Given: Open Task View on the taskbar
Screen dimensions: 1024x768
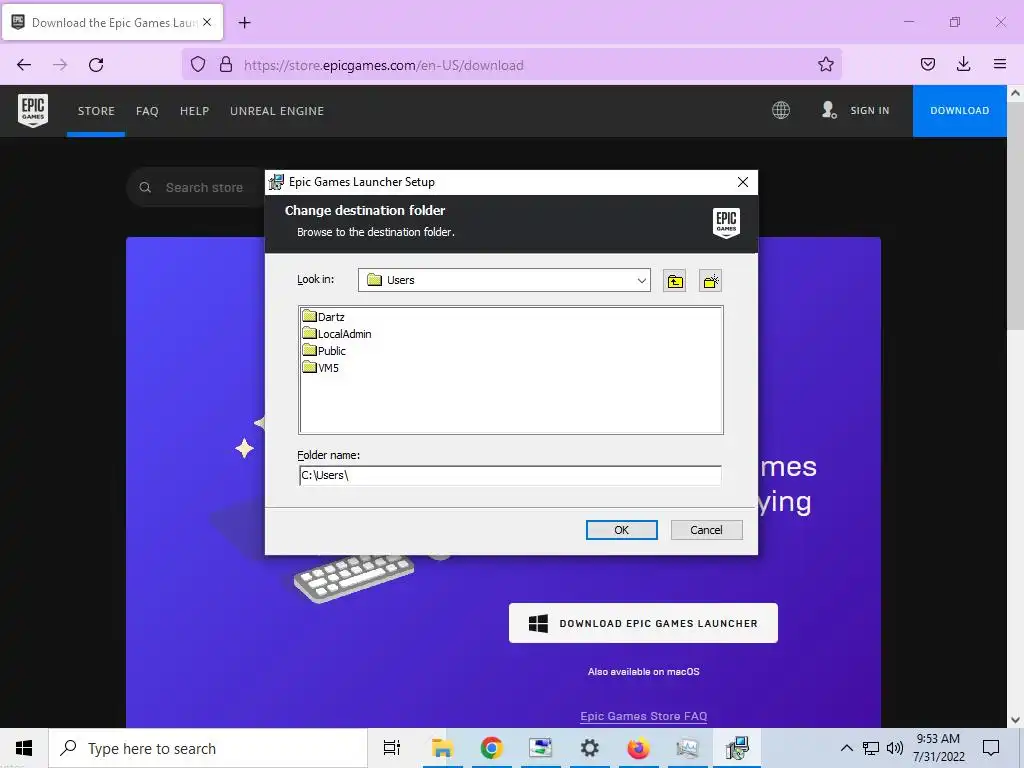Looking at the screenshot, I should tap(392, 748).
